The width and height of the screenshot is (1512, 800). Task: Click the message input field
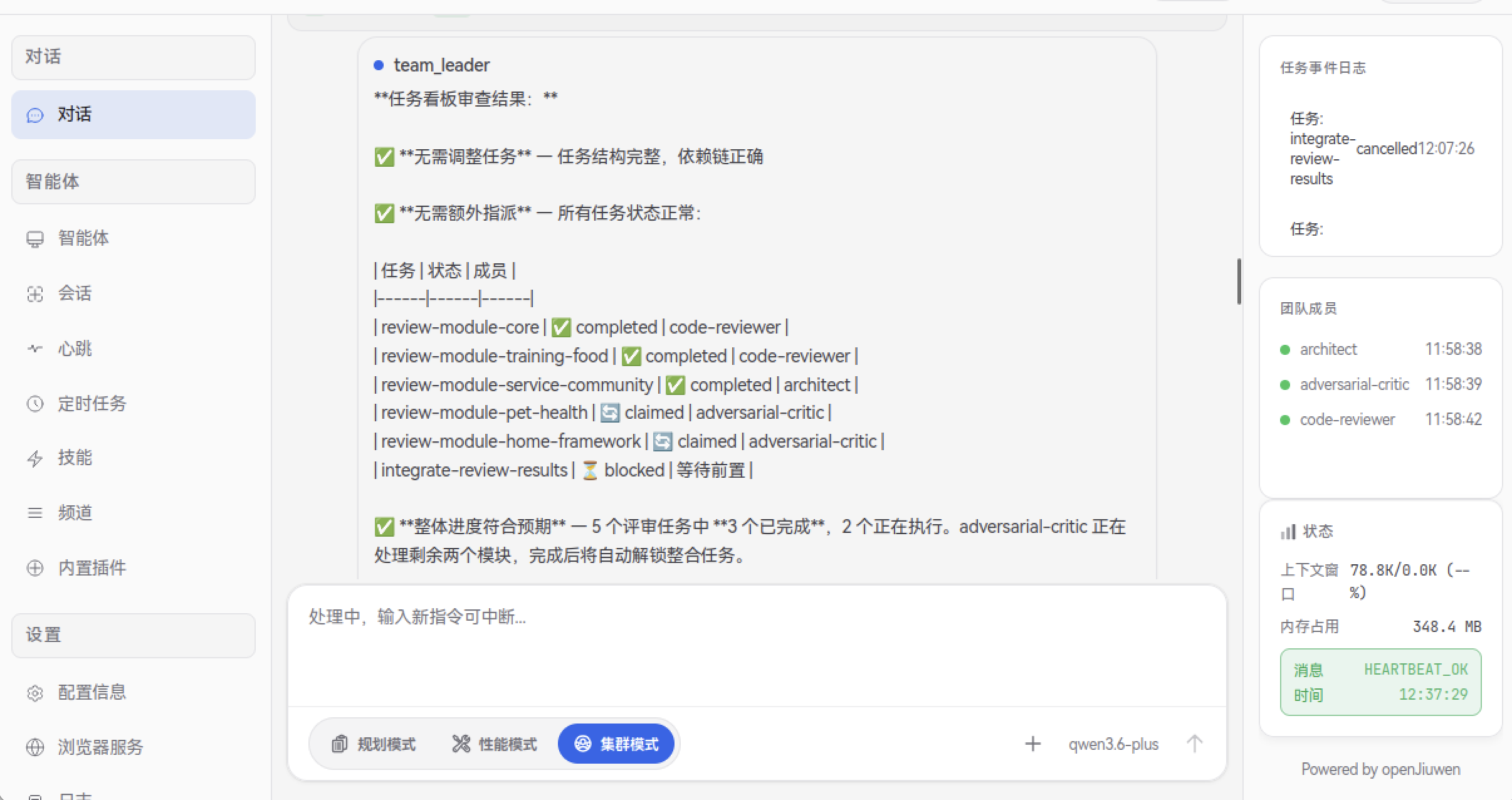pos(757,646)
